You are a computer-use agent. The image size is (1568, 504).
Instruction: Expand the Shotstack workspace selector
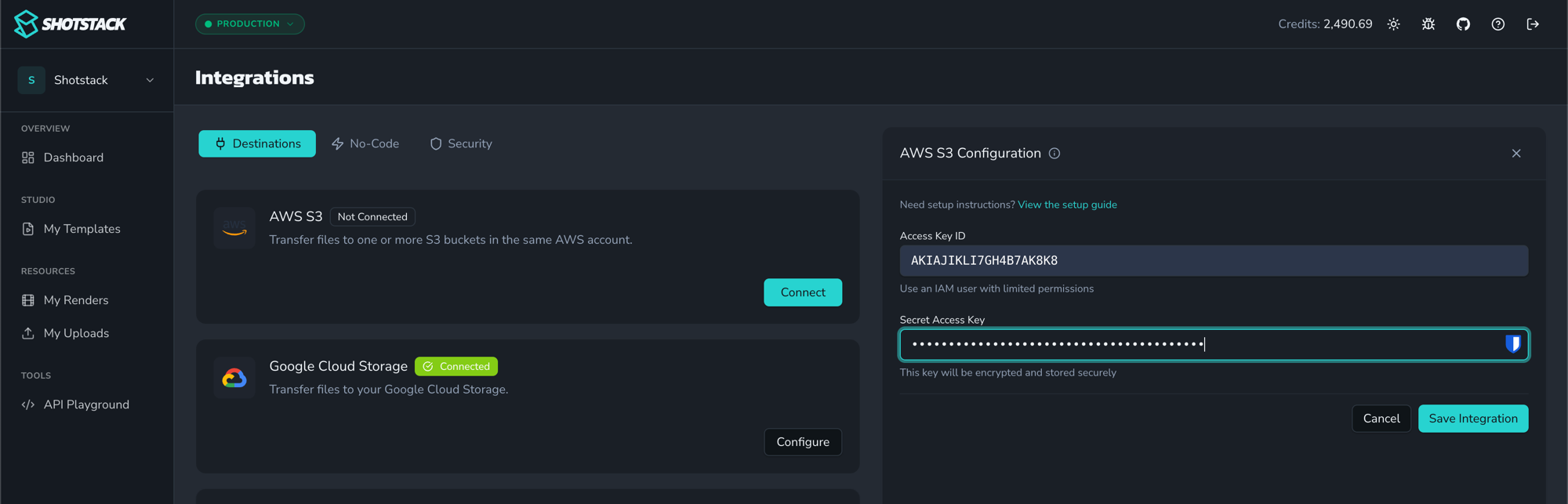(x=87, y=80)
